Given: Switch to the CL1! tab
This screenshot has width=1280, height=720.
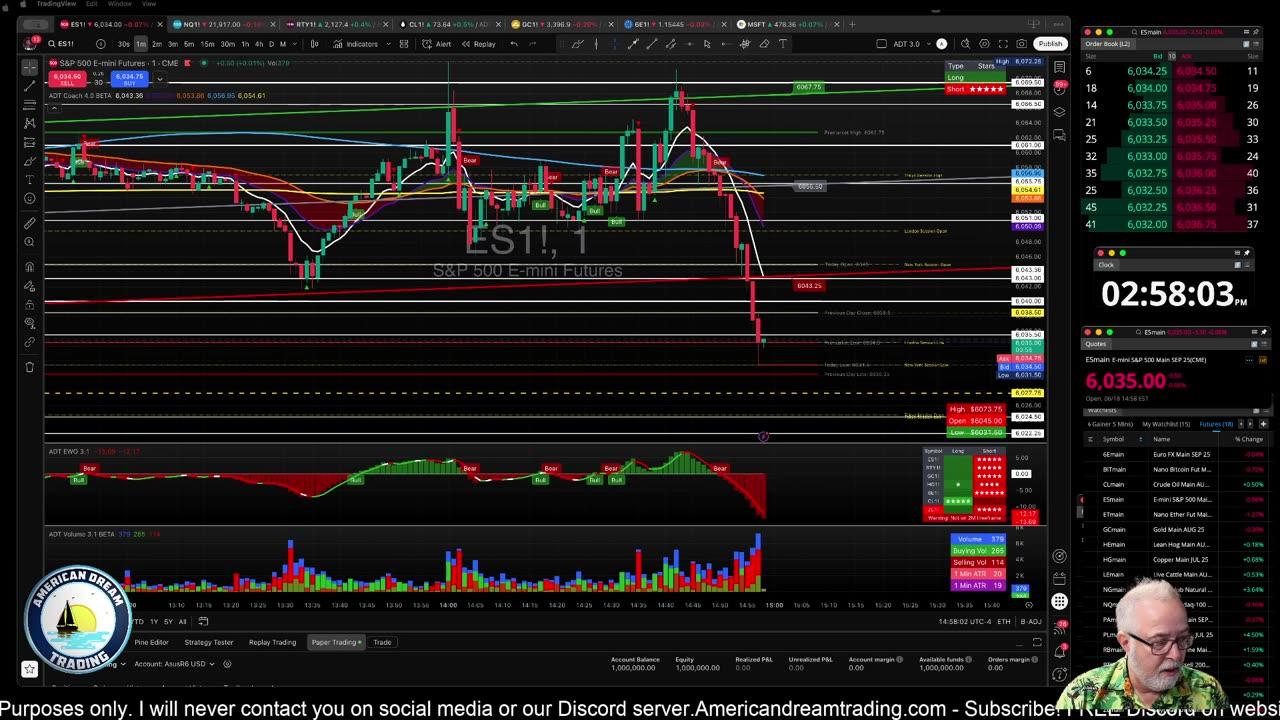Looking at the screenshot, I should pyautogui.click(x=448, y=24).
